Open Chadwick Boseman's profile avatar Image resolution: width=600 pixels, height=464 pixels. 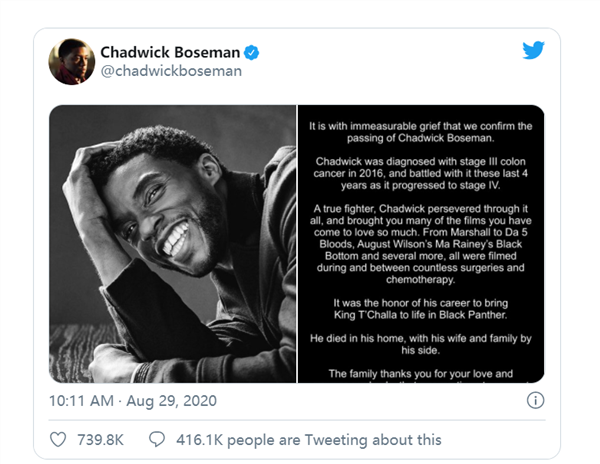[x=72, y=62]
